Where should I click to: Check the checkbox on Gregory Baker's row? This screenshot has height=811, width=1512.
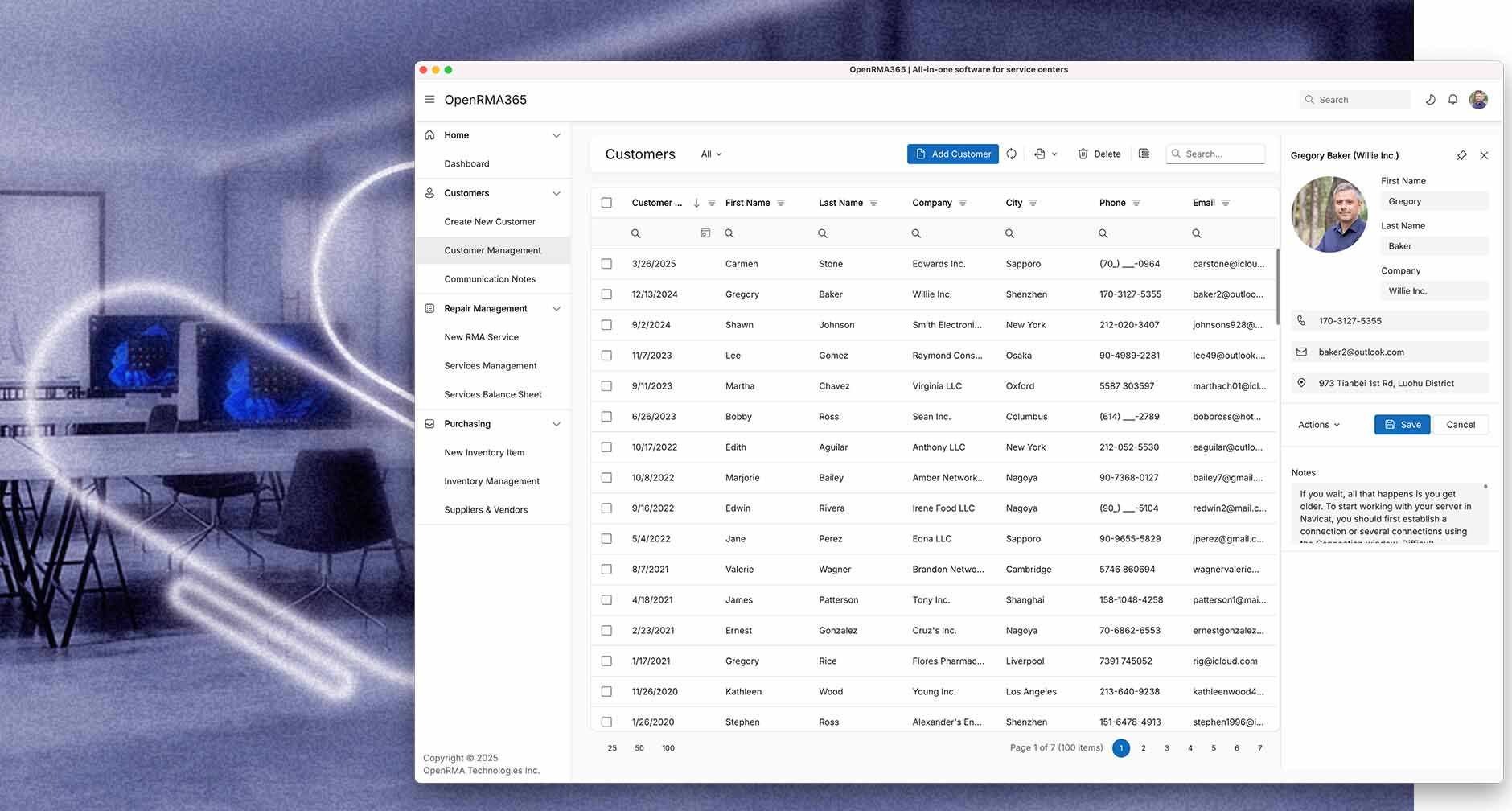pyautogui.click(x=606, y=294)
